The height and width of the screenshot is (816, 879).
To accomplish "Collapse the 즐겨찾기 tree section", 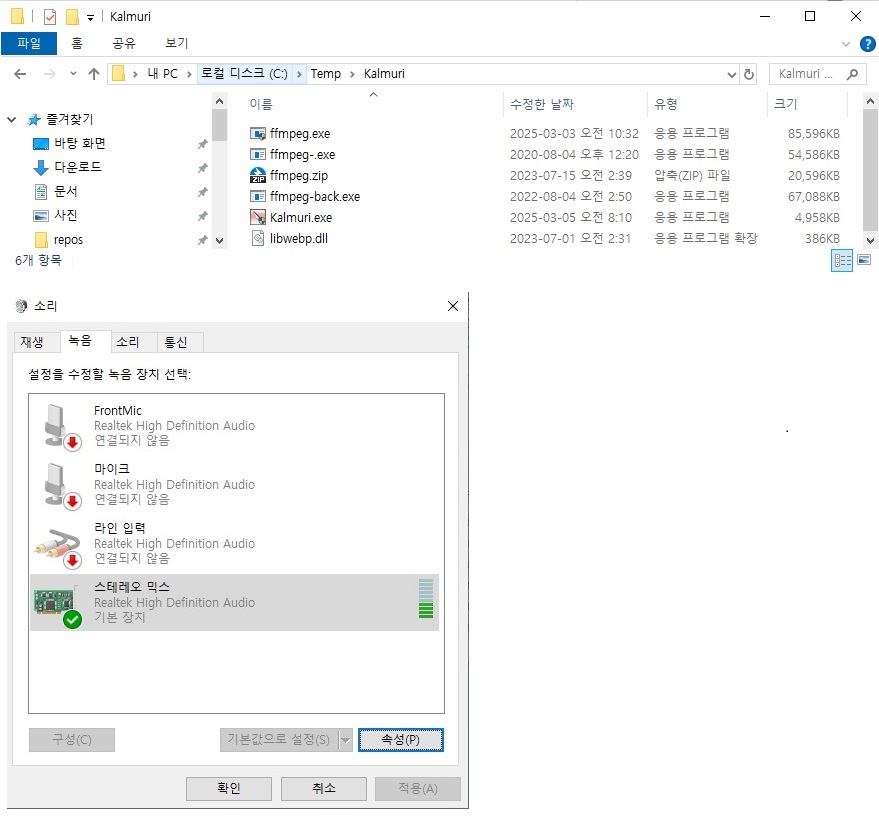I will tap(12, 119).
